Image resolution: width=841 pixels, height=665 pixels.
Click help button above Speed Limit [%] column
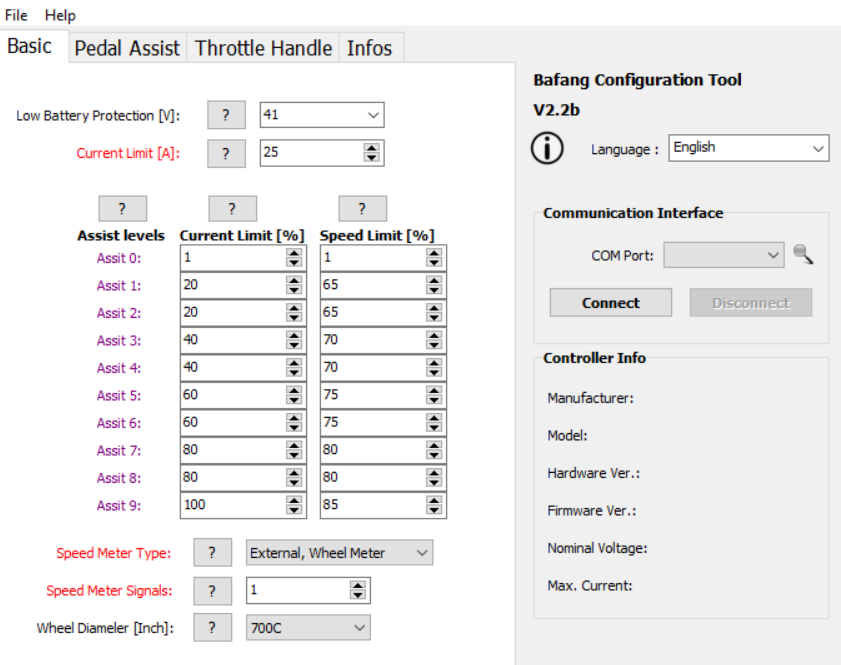(x=362, y=208)
